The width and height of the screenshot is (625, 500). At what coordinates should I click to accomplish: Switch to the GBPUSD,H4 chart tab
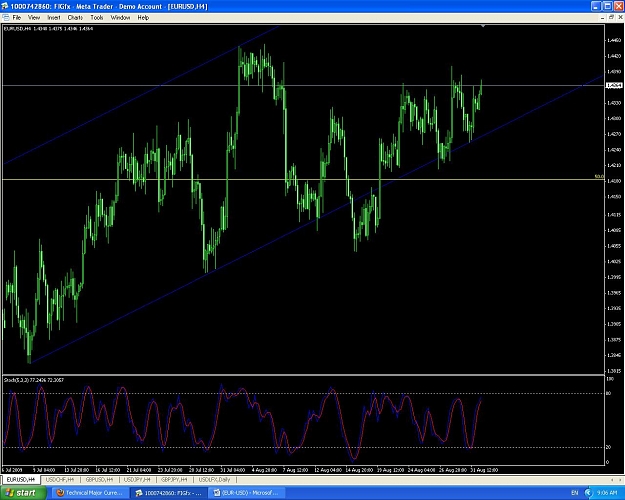tap(99, 479)
